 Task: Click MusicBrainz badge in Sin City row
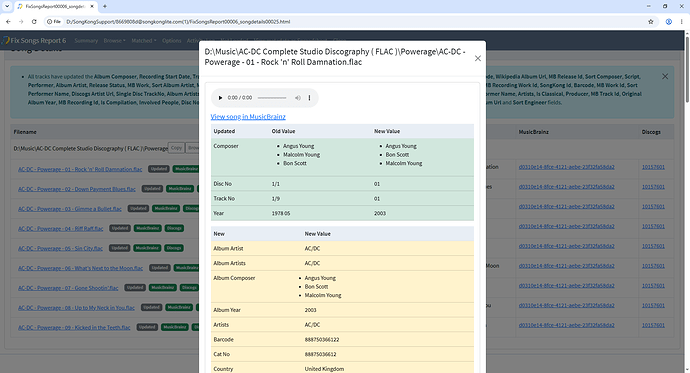pyautogui.click(x=147, y=248)
